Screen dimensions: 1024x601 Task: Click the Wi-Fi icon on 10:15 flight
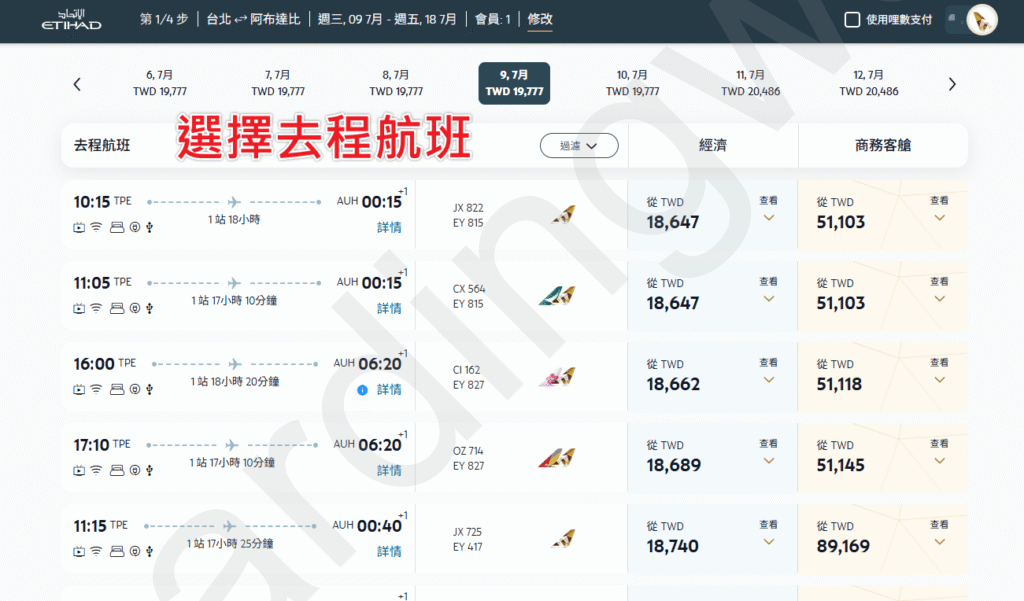(96, 227)
